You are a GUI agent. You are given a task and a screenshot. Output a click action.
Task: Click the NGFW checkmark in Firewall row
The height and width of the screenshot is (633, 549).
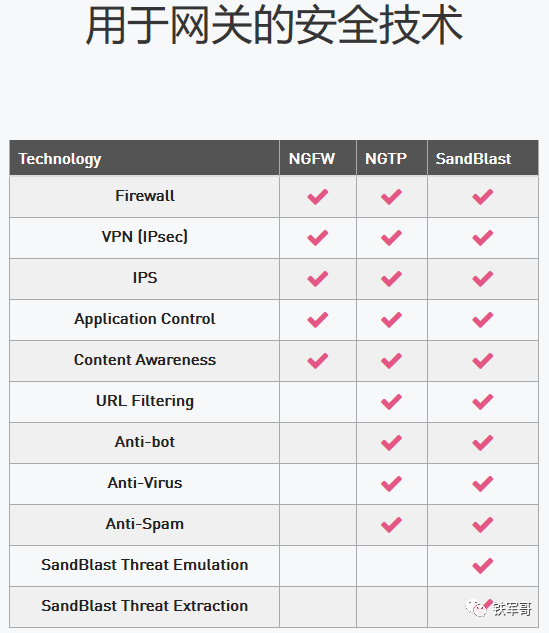point(318,197)
